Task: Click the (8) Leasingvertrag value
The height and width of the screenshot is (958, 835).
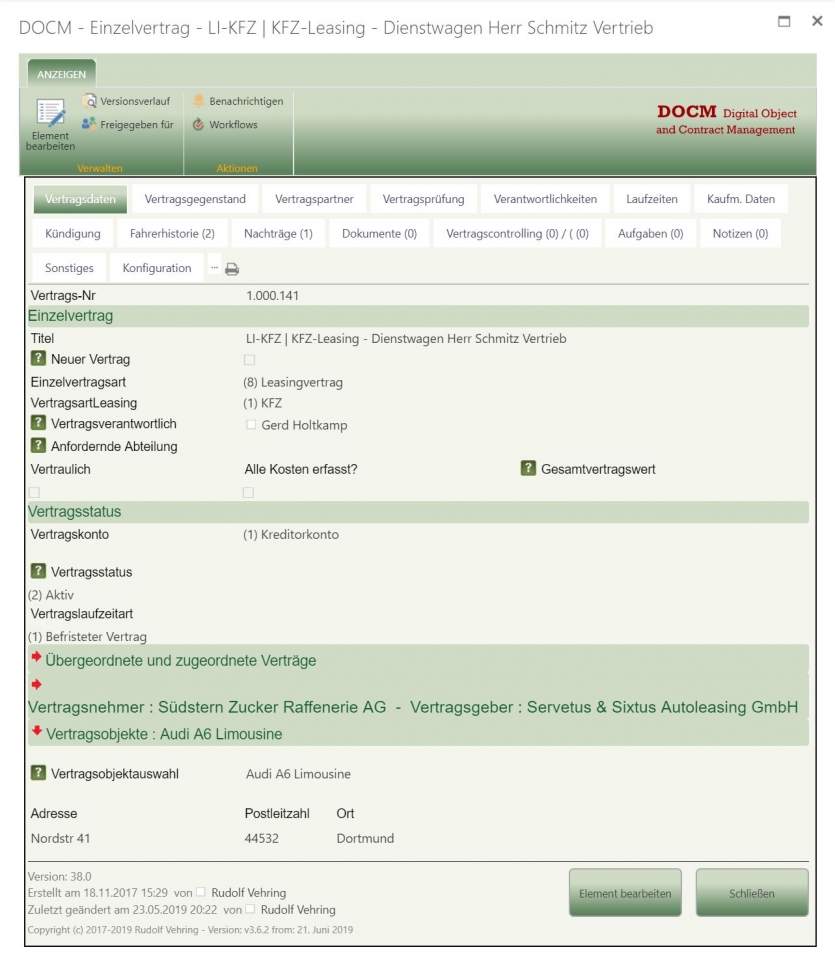Action: [293, 382]
